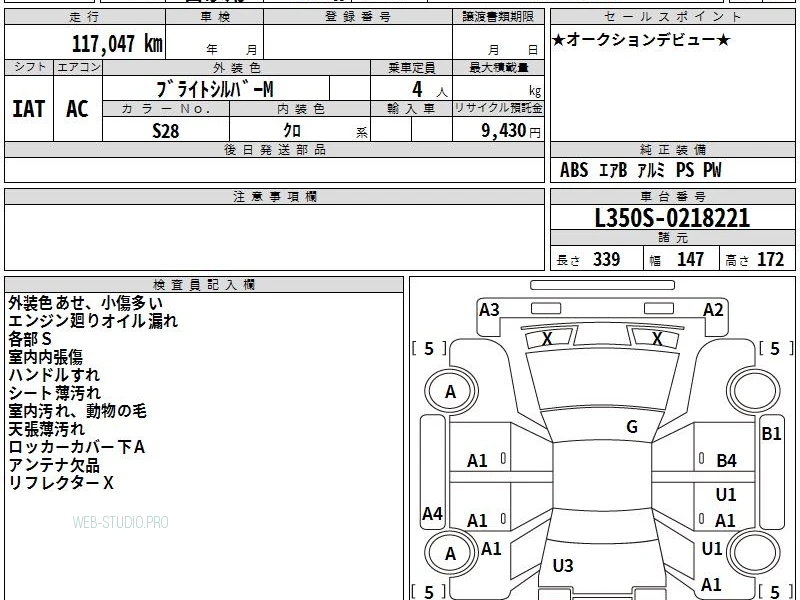Click the AC air conditioner cell

(78, 109)
